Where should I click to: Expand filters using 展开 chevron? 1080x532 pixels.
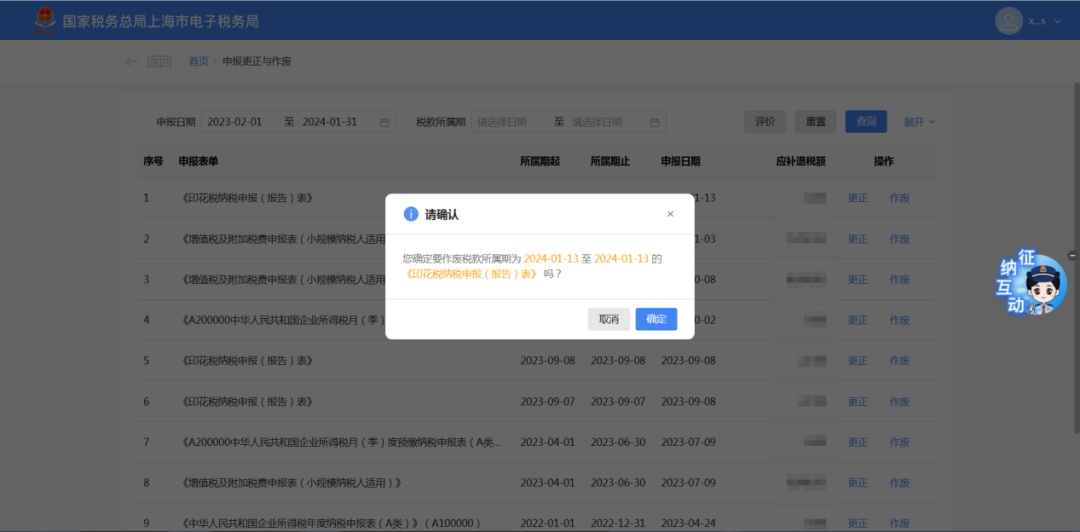point(931,122)
